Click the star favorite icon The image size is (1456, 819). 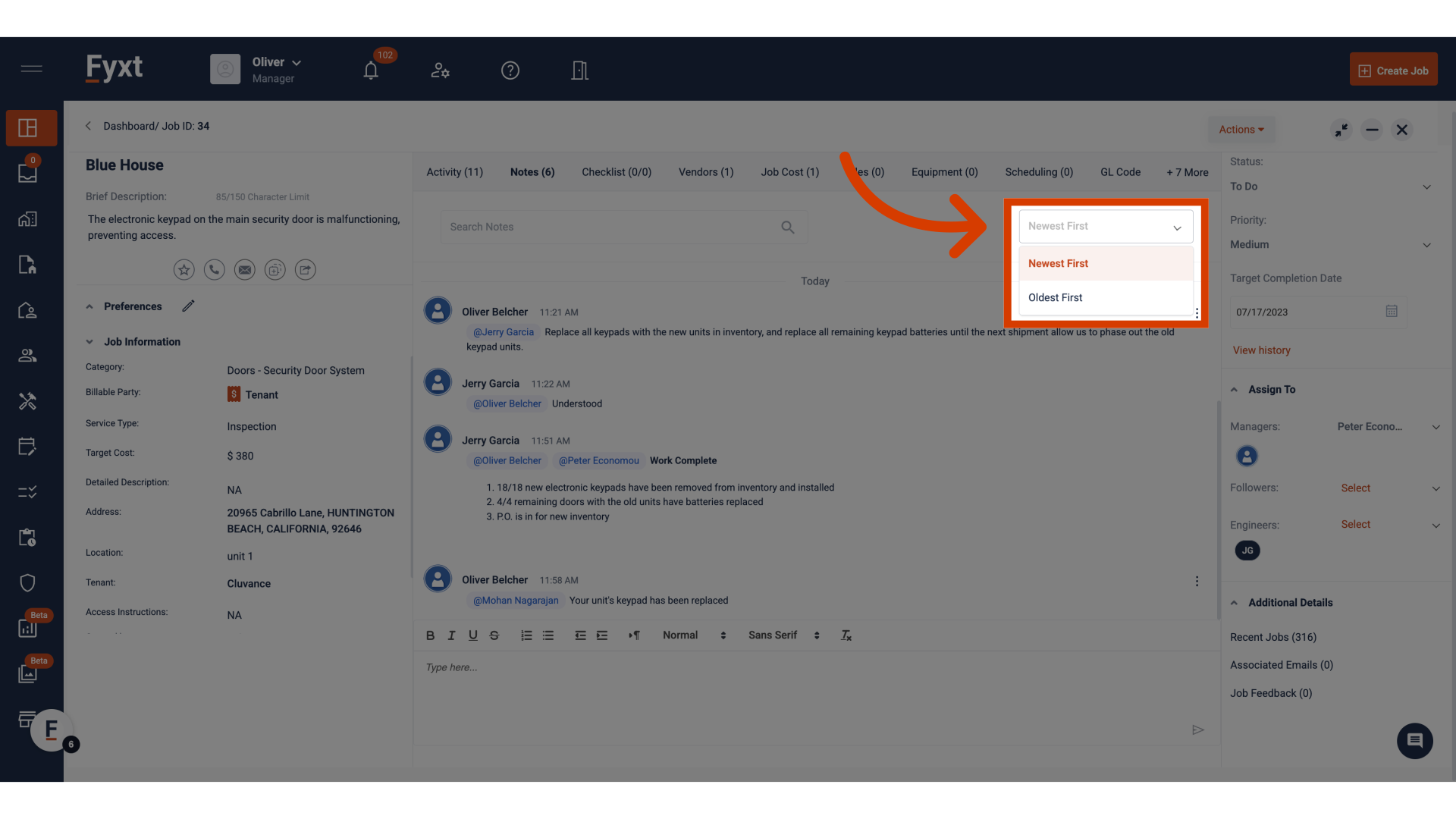(x=184, y=269)
